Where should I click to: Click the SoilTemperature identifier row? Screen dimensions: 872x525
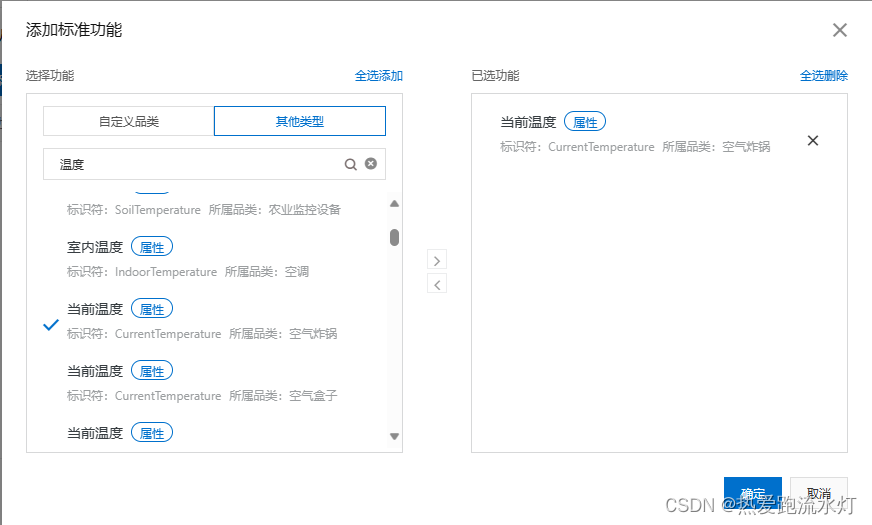tap(204, 210)
